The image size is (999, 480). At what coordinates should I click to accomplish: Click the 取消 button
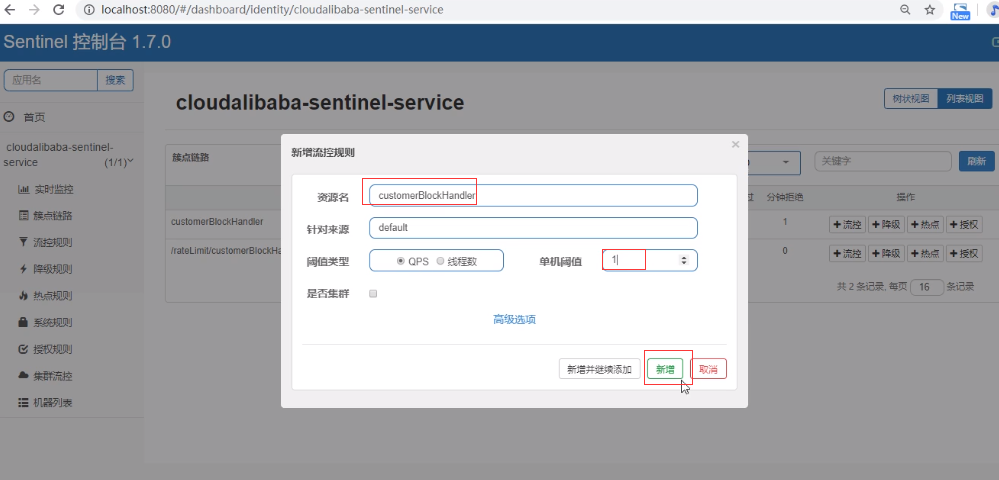coord(708,369)
